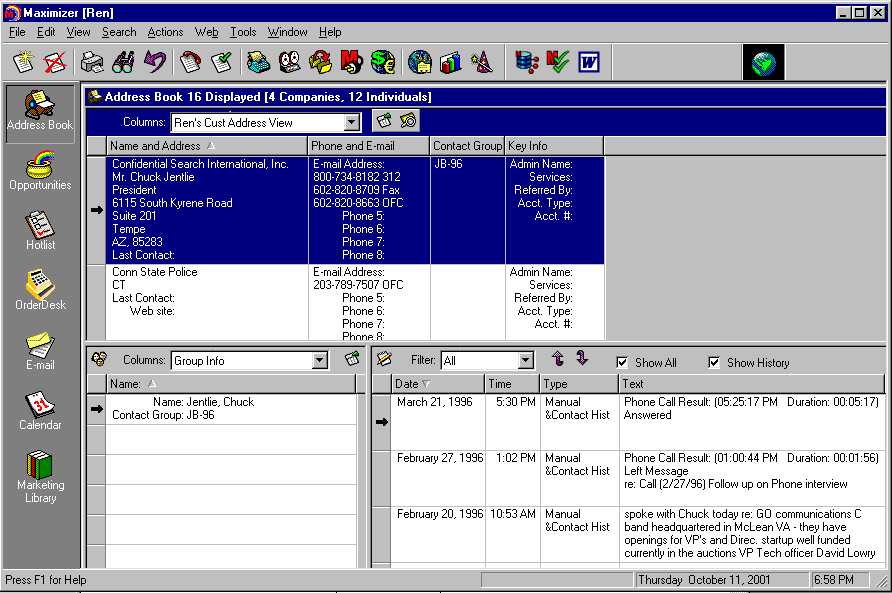Image resolution: width=892 pixels, height=593 pixels.
Task: Open the Search menu
Action: (x=119, y=32)
